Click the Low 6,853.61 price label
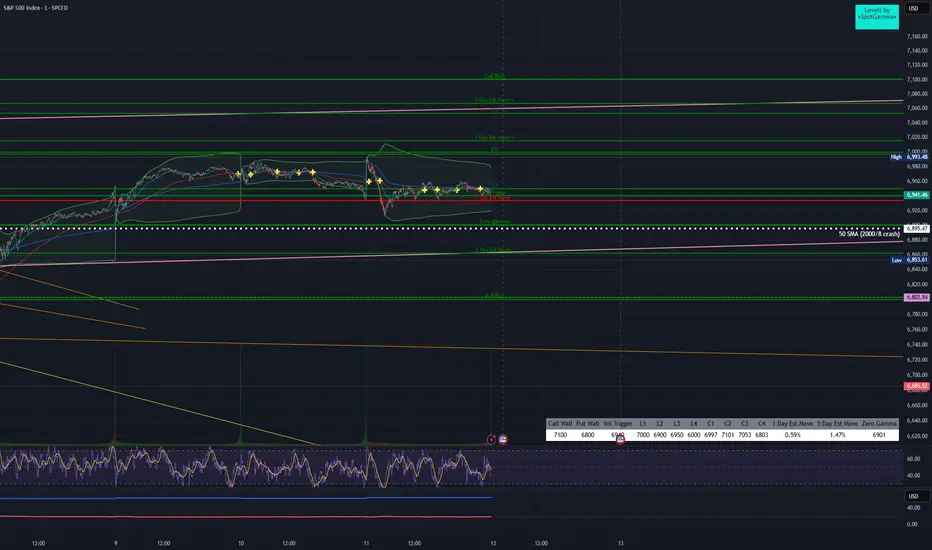Screen dimensions: 932x550 click(909, 260)
